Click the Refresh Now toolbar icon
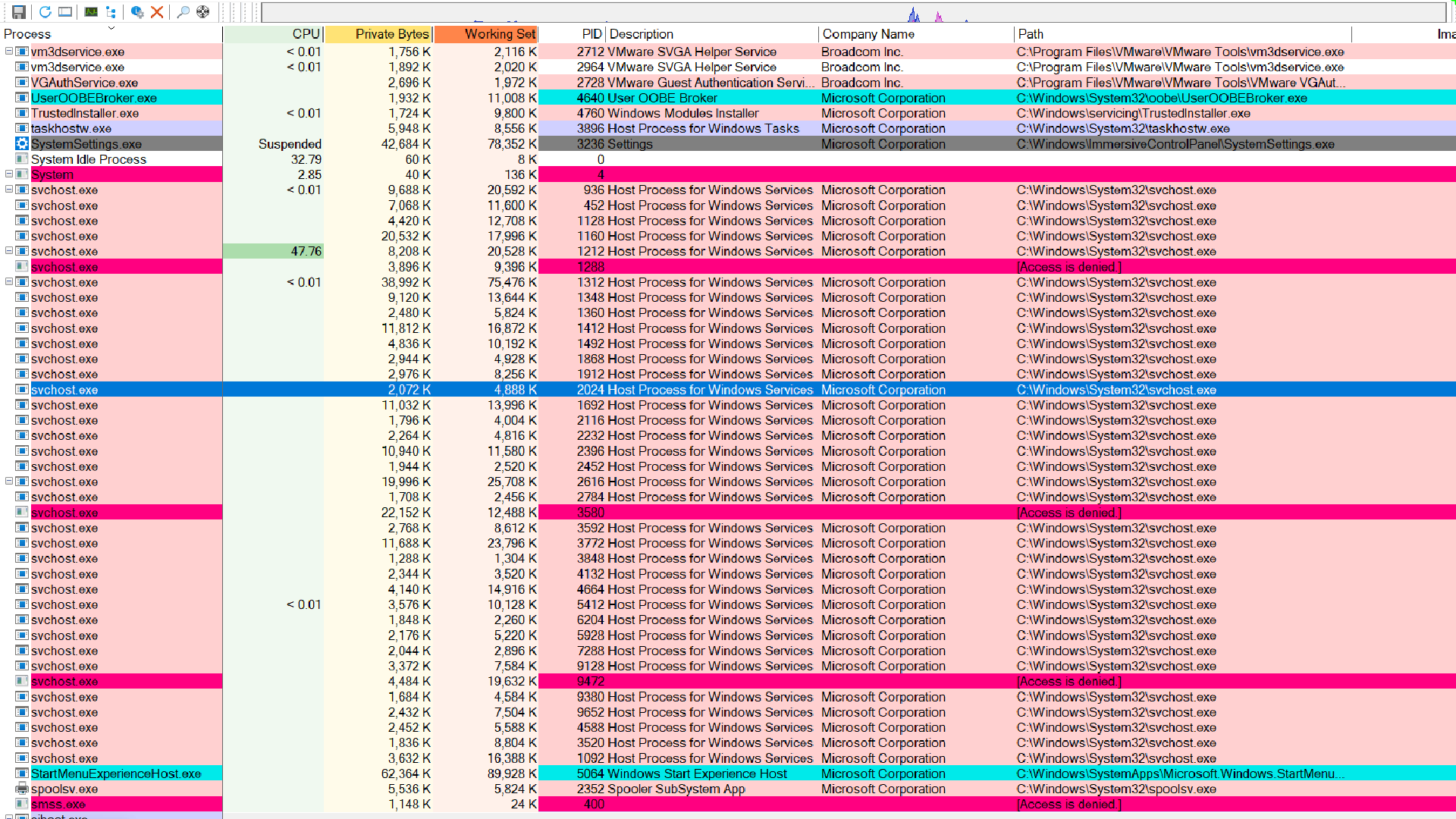Viewport: 1456px width, 819px height. [x=45, y=11]
